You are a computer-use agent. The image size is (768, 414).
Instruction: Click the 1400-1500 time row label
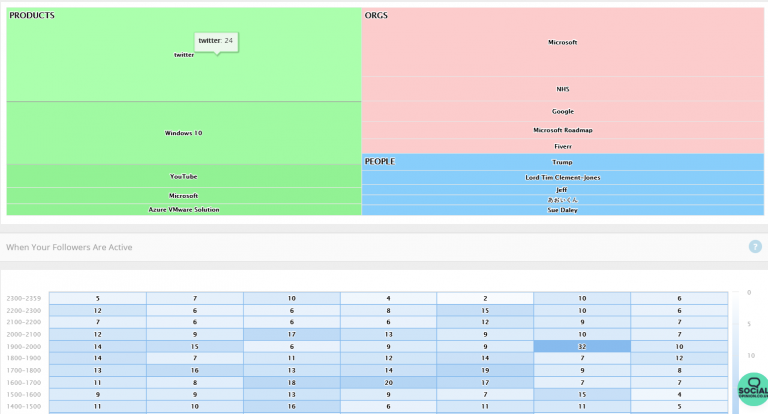(x=24, y=407)
